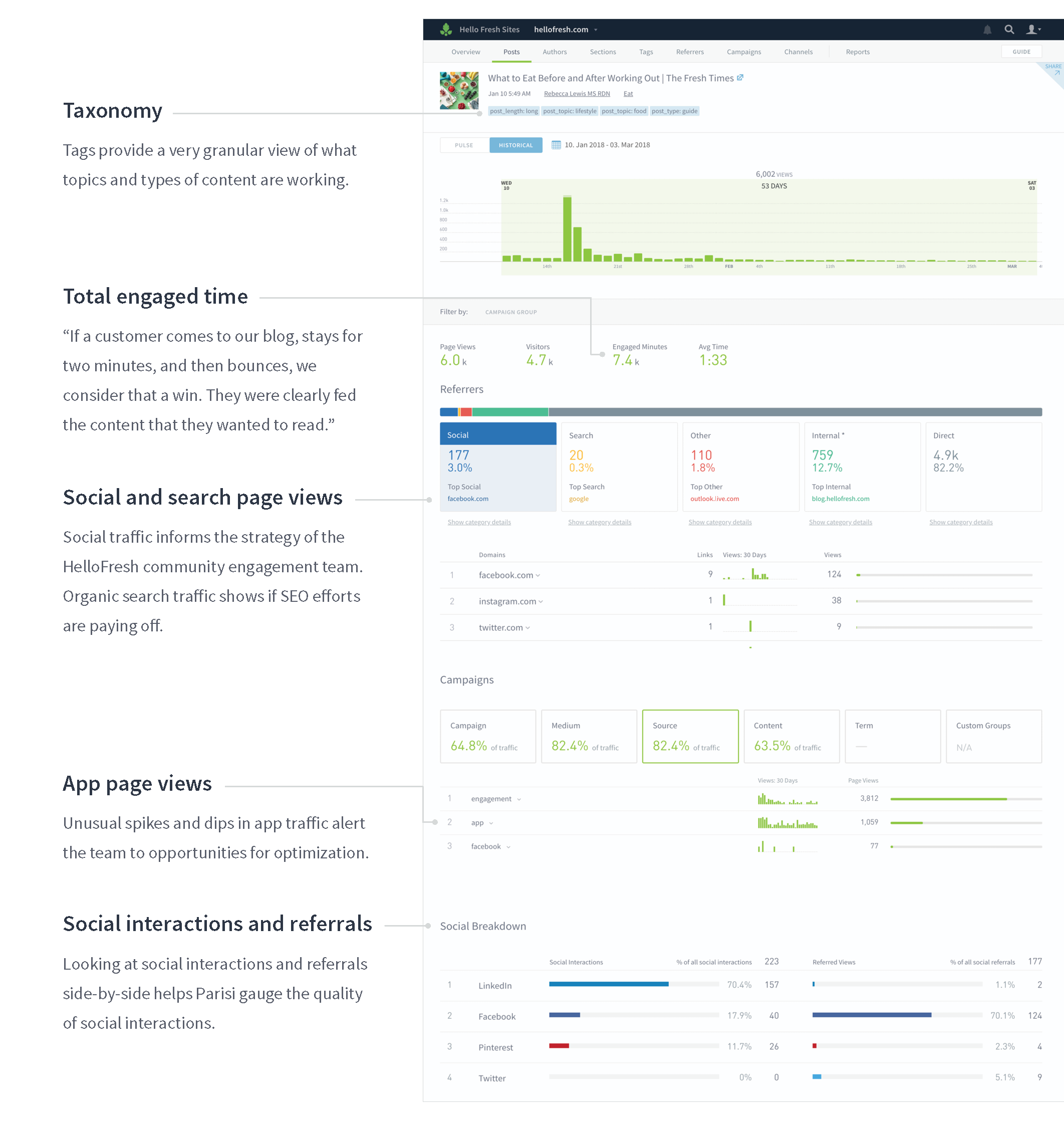Select the Custom Groups card
The image size is (1064, 1123).
pos(994,737)
